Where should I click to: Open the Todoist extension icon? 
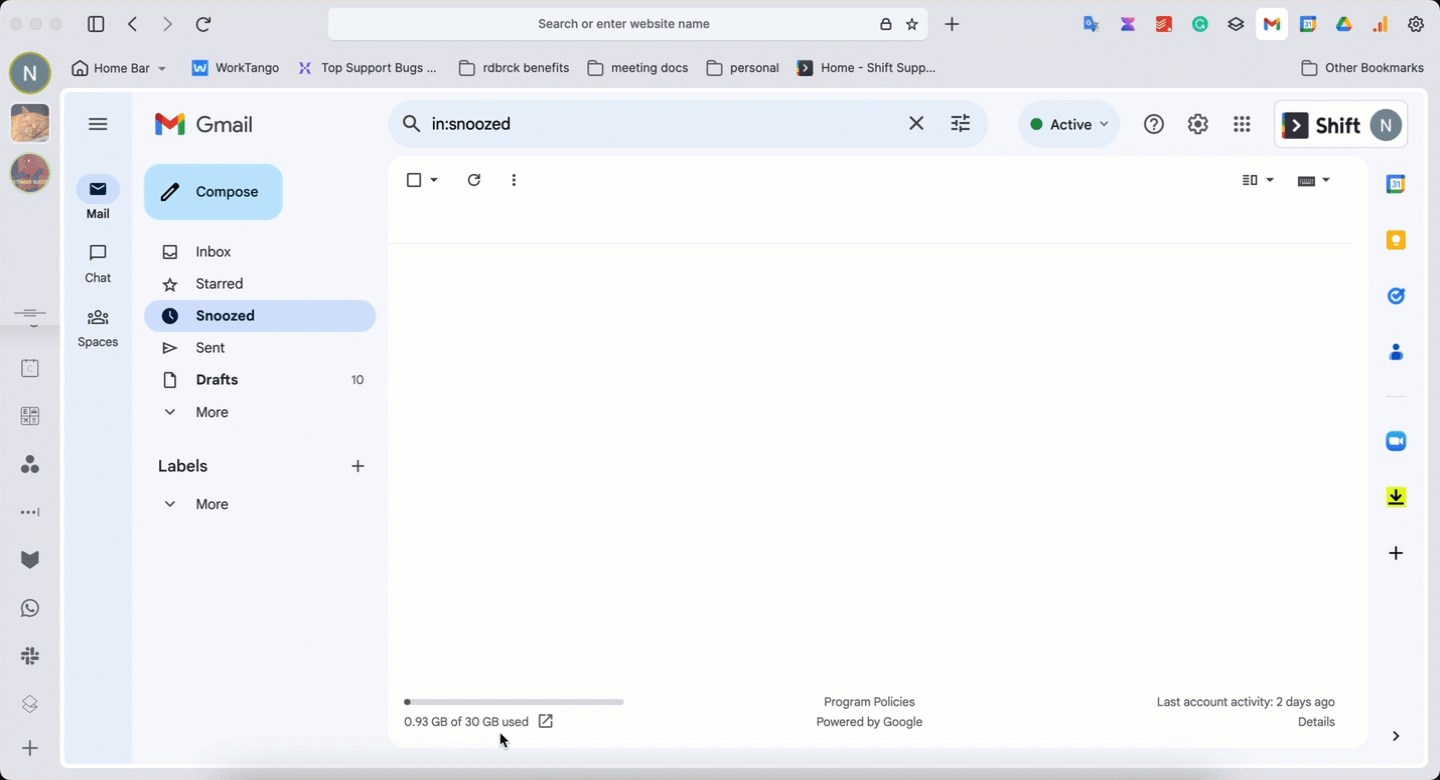[x=1163, y=24]
